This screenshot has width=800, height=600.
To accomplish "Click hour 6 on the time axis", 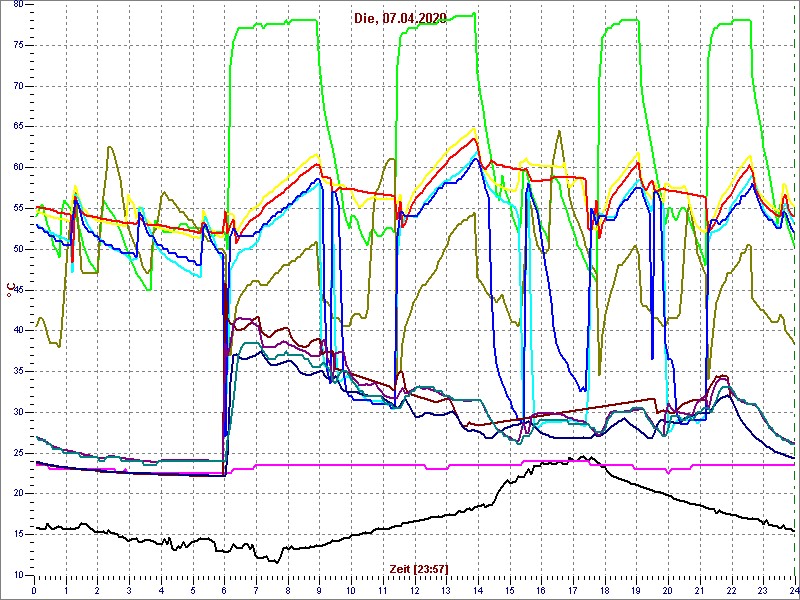I will (x=225, y=590).
